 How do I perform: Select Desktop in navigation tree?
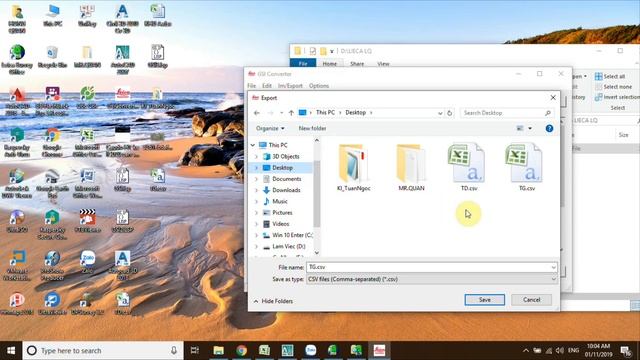point(282,168)
